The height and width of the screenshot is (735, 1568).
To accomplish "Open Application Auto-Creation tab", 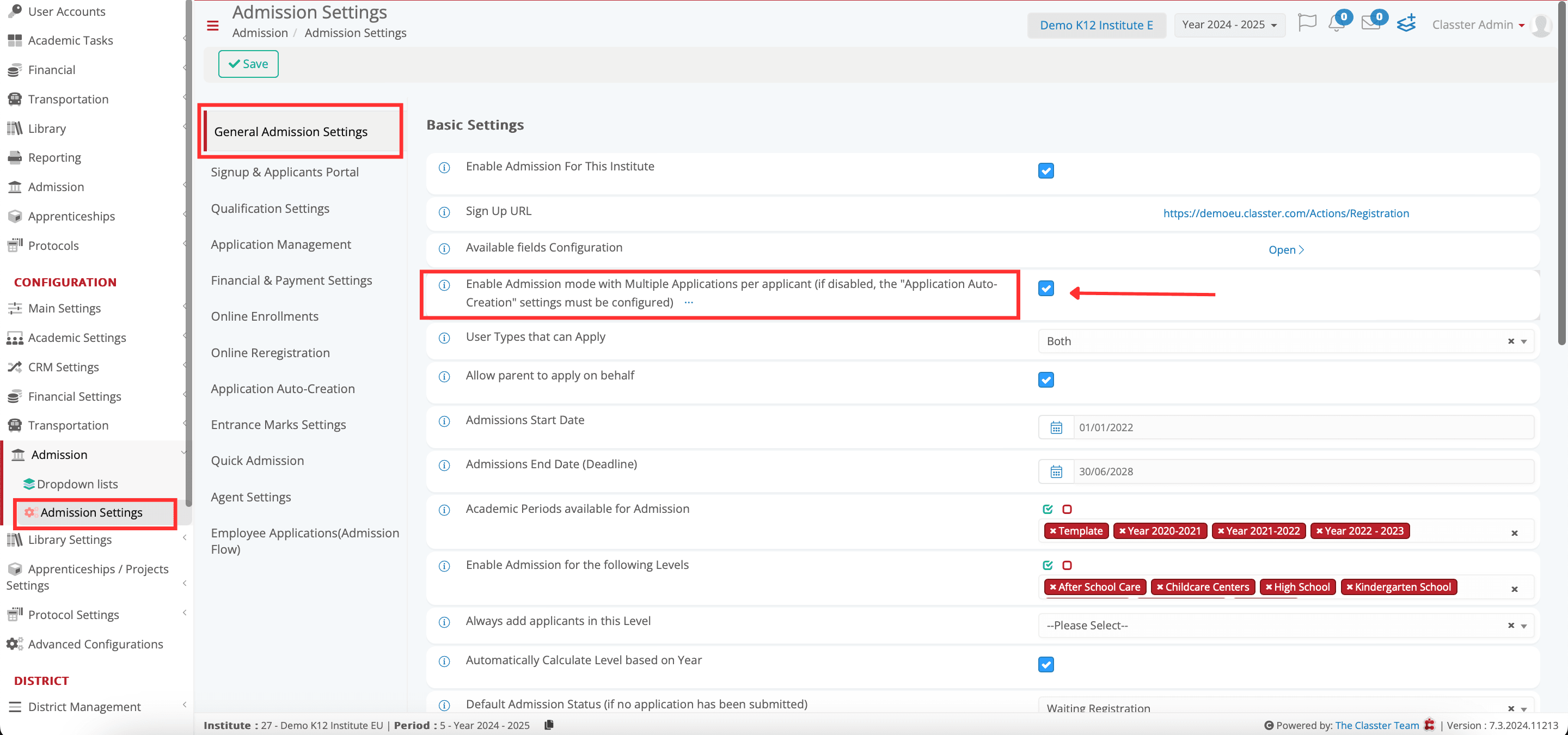I will point(283,389).
